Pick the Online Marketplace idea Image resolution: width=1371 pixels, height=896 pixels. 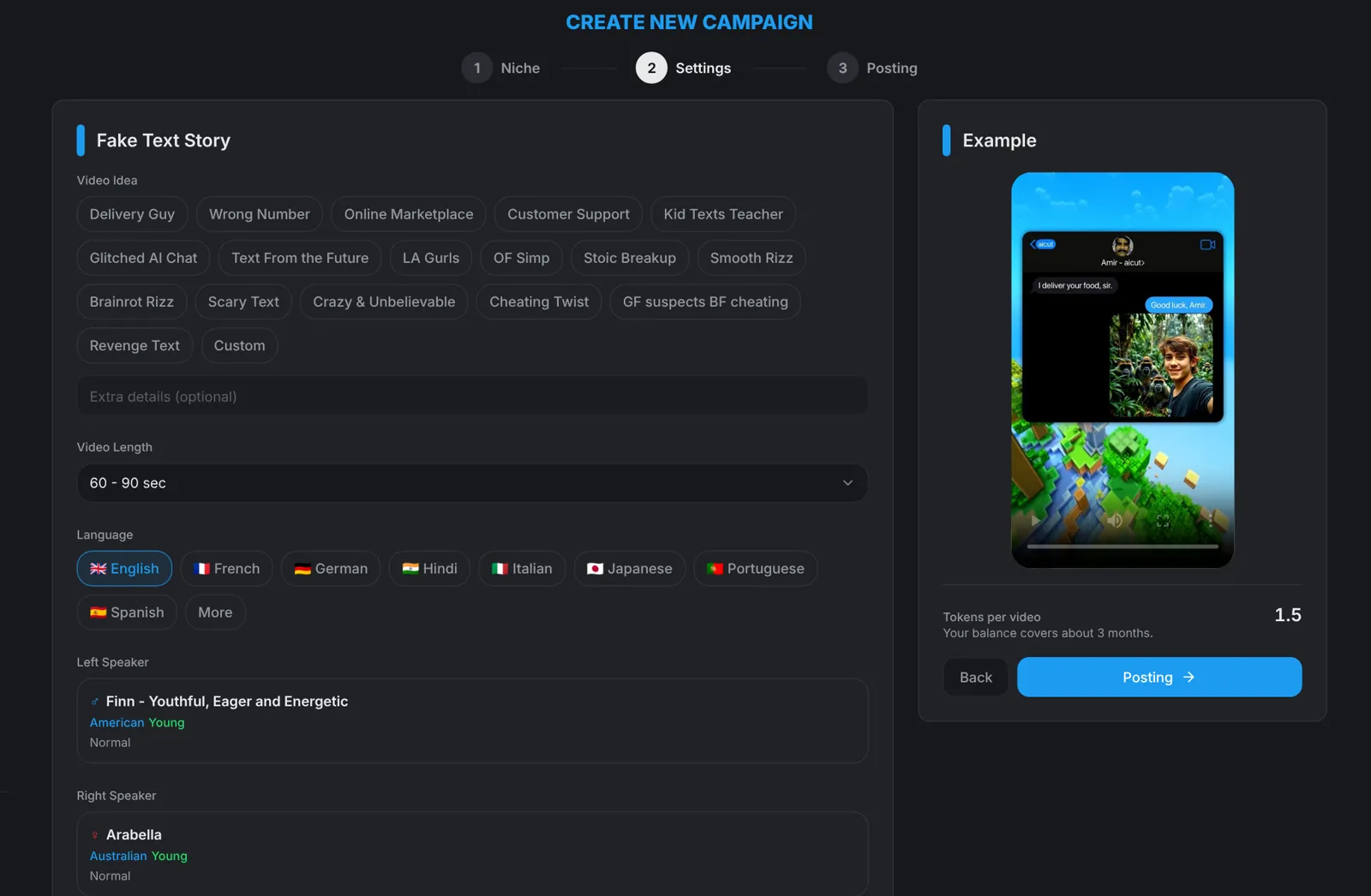point(409,214)
